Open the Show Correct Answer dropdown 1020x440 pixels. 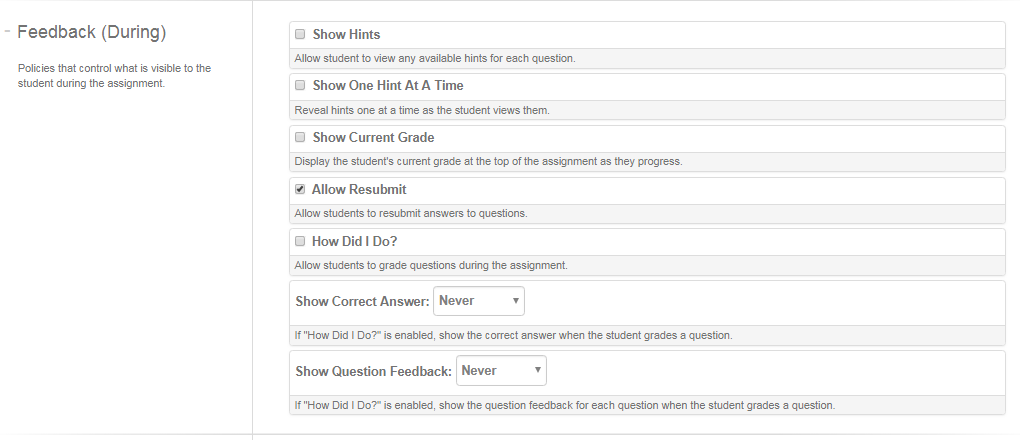click(x=478, y=301)
